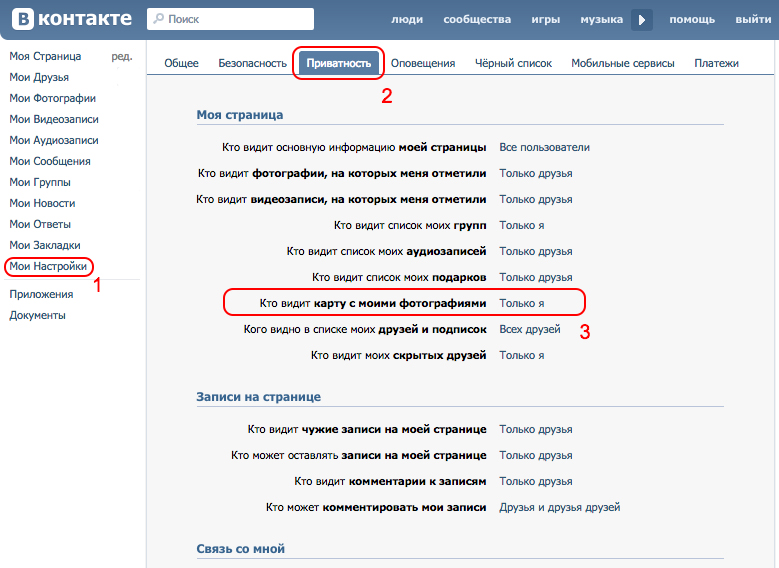Change аудиозаписей list visibility setting
The image size is (779, 568).
pyautogui.click(x=536, y=251)
